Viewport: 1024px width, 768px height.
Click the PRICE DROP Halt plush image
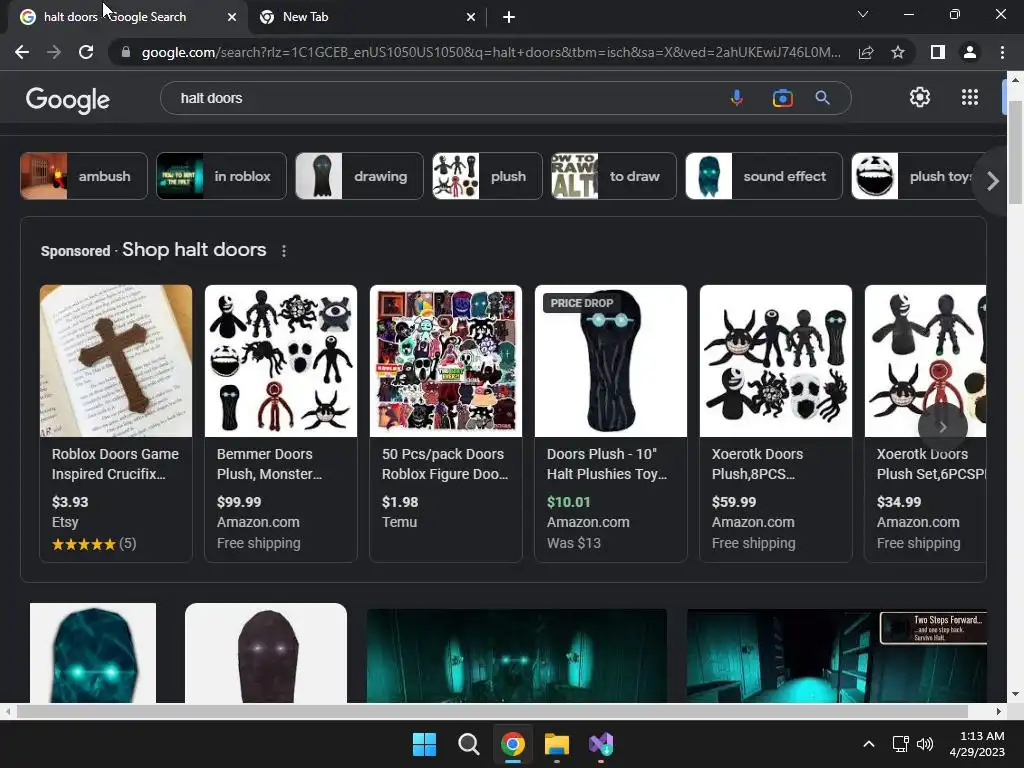611,361
